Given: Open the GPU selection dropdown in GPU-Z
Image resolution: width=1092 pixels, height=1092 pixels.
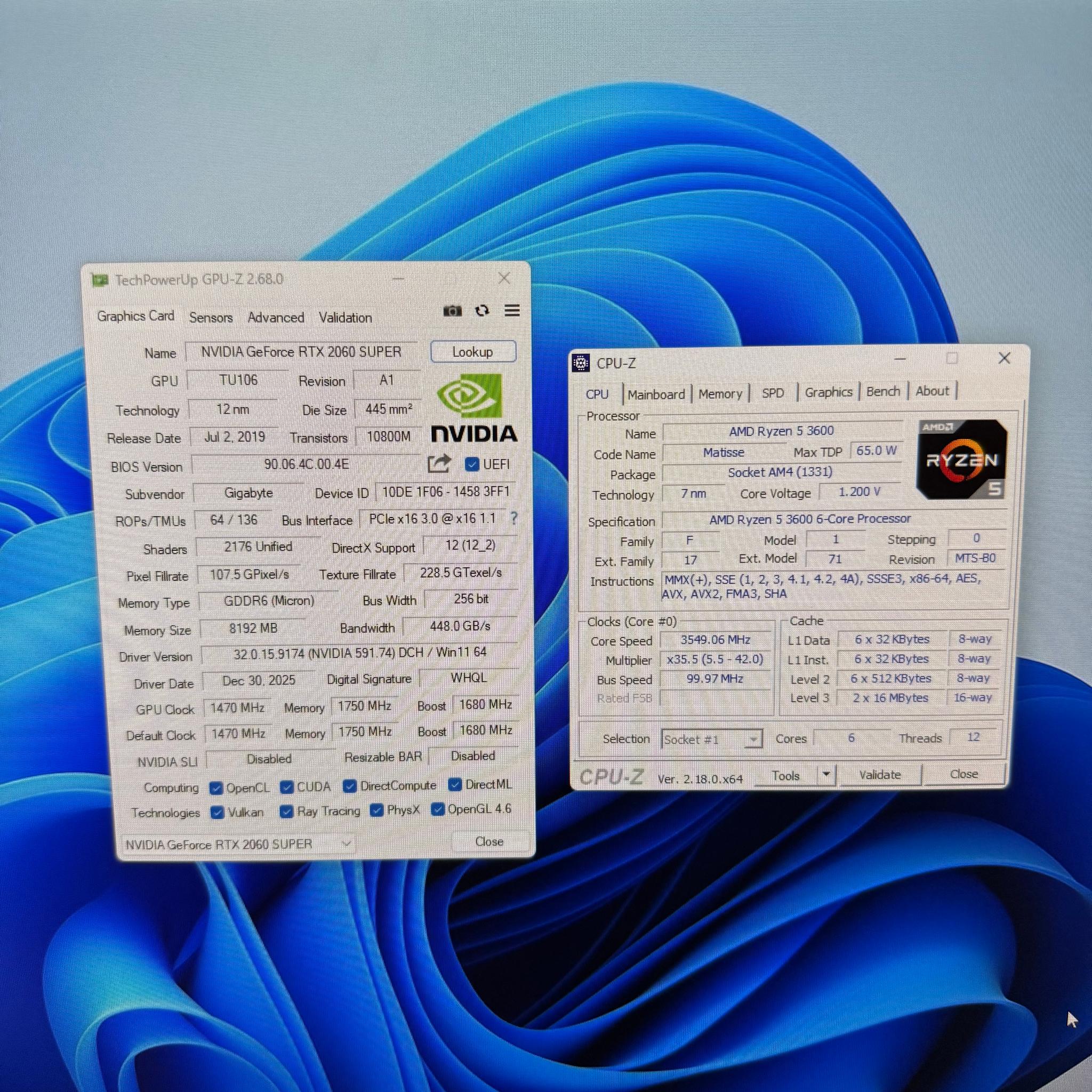Looking at the screenshot, I should point(238,845).
